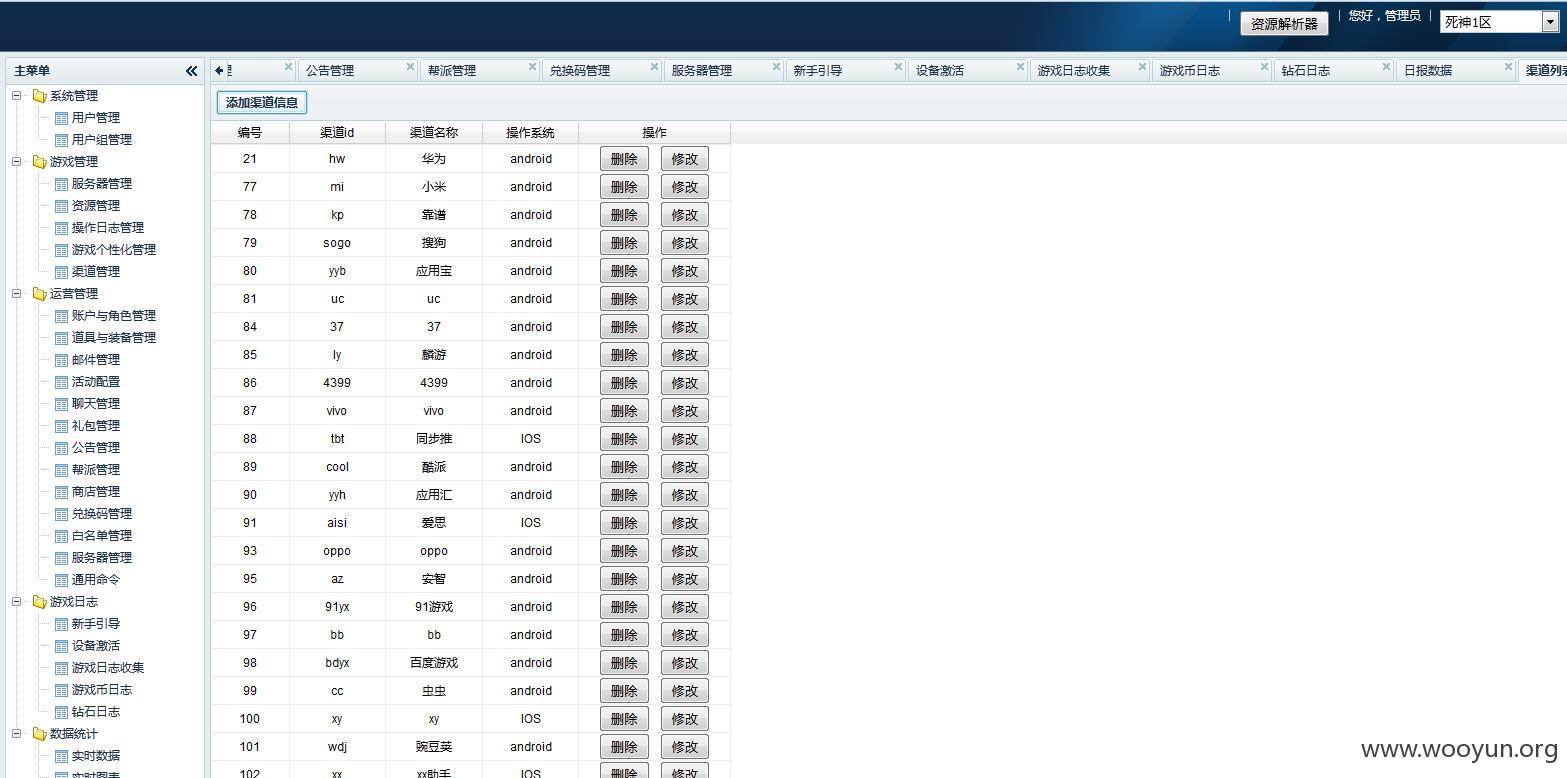
Task: Click the table icon beside 通用命令
Action: (x=61, y=580)
